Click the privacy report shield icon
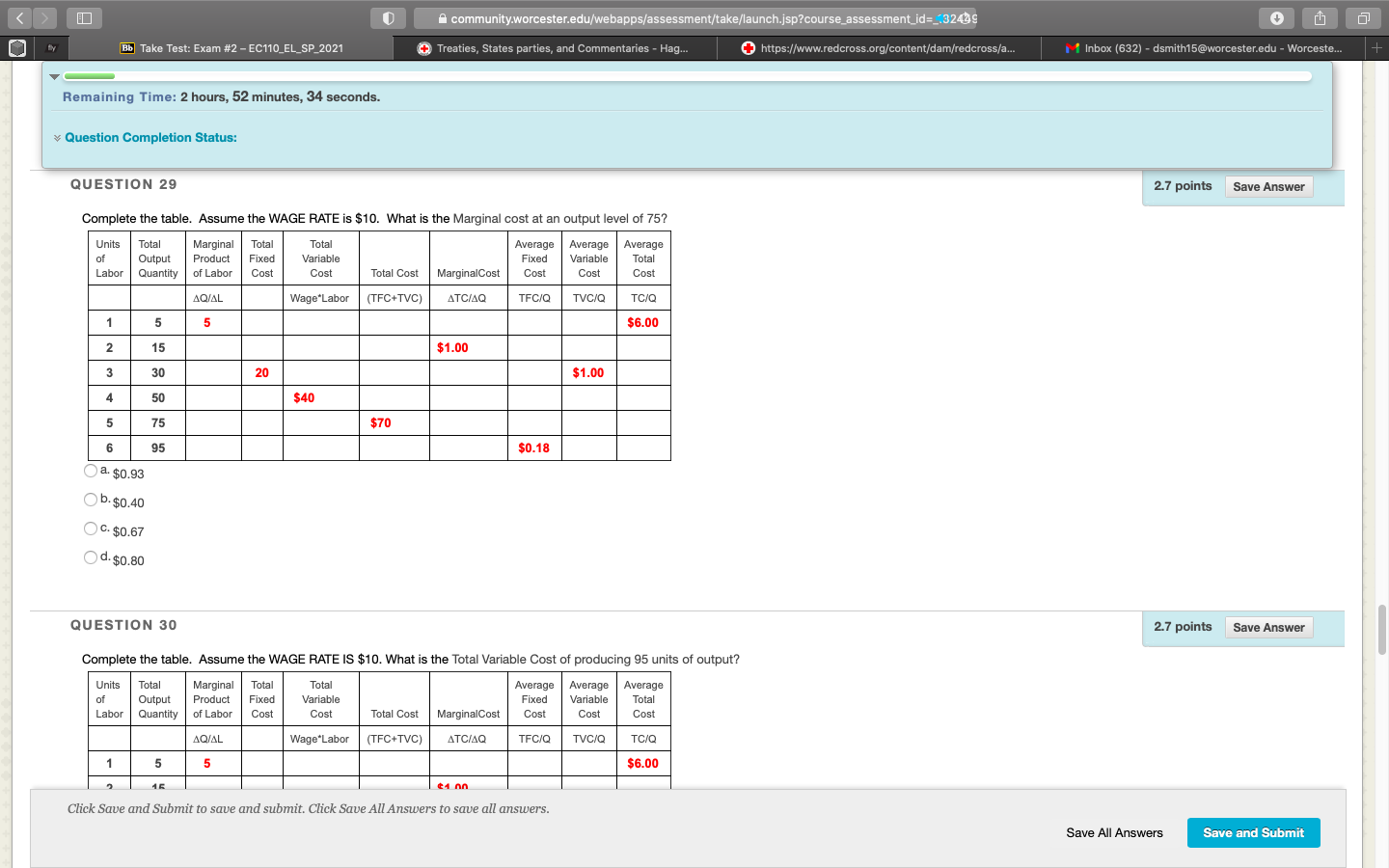The height and width of the screenshot is (868, 1389). click(388, 18)
